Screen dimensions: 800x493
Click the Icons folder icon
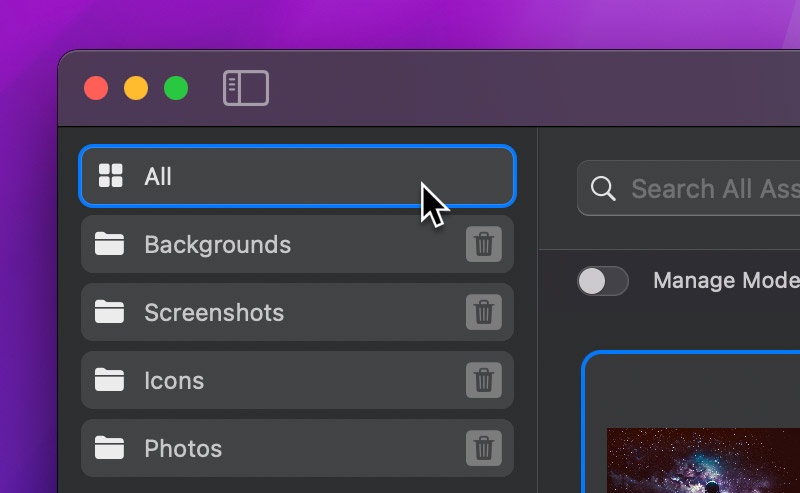(x=109, y=380)
